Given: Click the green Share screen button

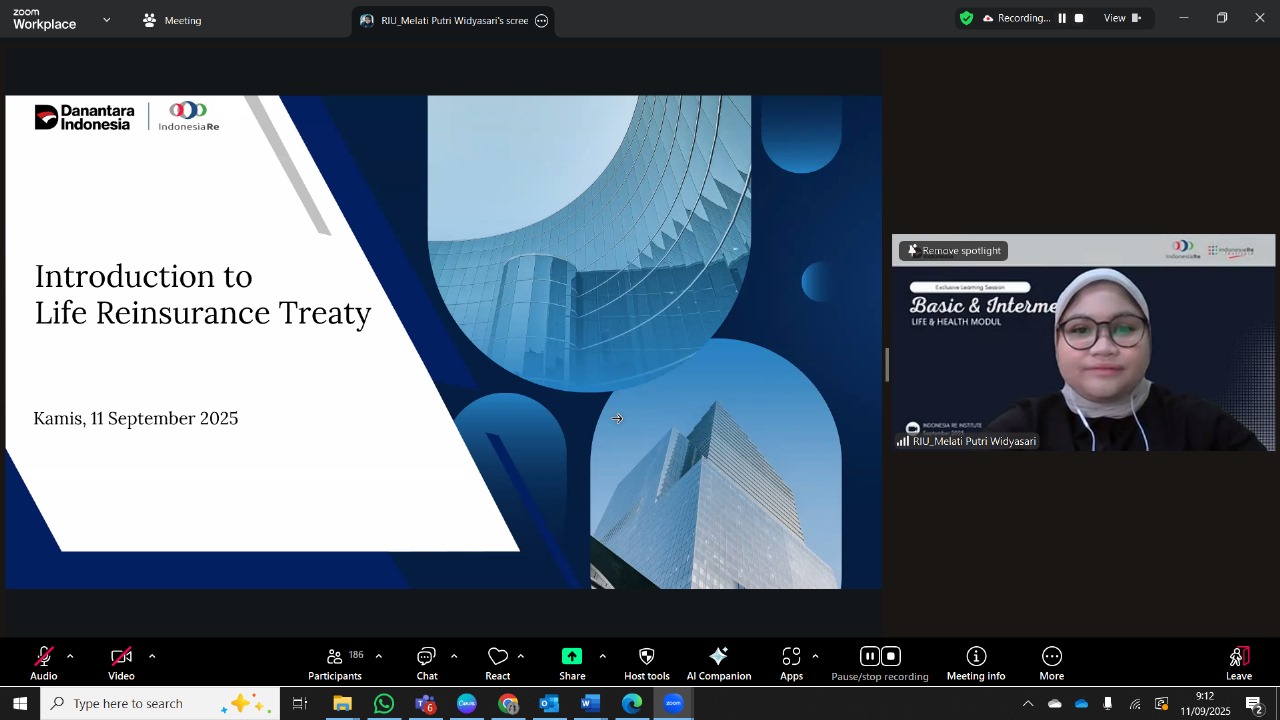Looking at the screenshot, I should (x=572, y=661).
